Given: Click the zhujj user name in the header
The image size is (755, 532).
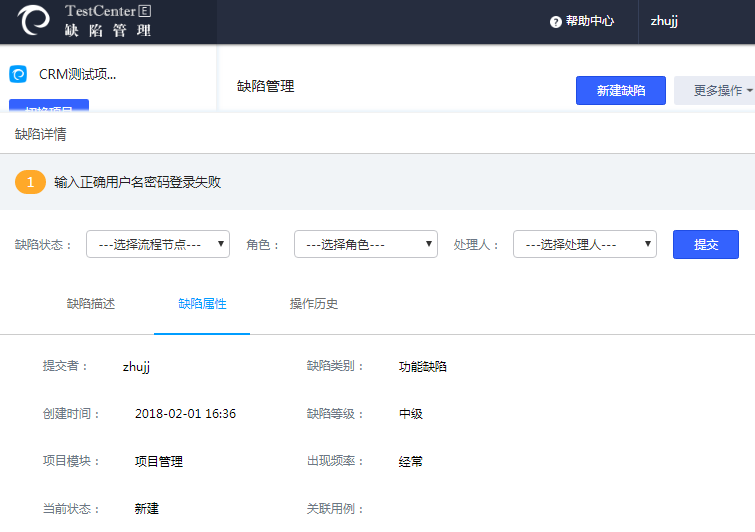Looking at the screenshot, I should 664,22.
